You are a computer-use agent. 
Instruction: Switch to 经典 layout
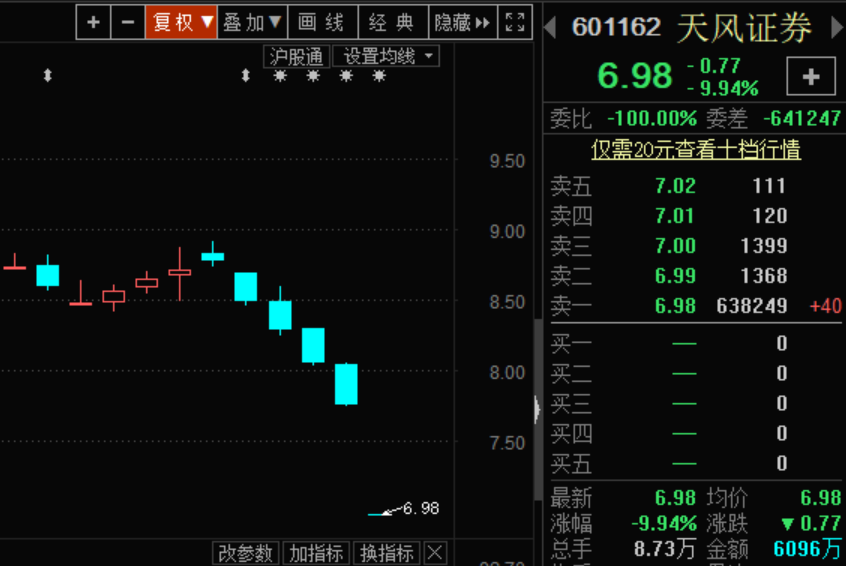click(393, 22)
